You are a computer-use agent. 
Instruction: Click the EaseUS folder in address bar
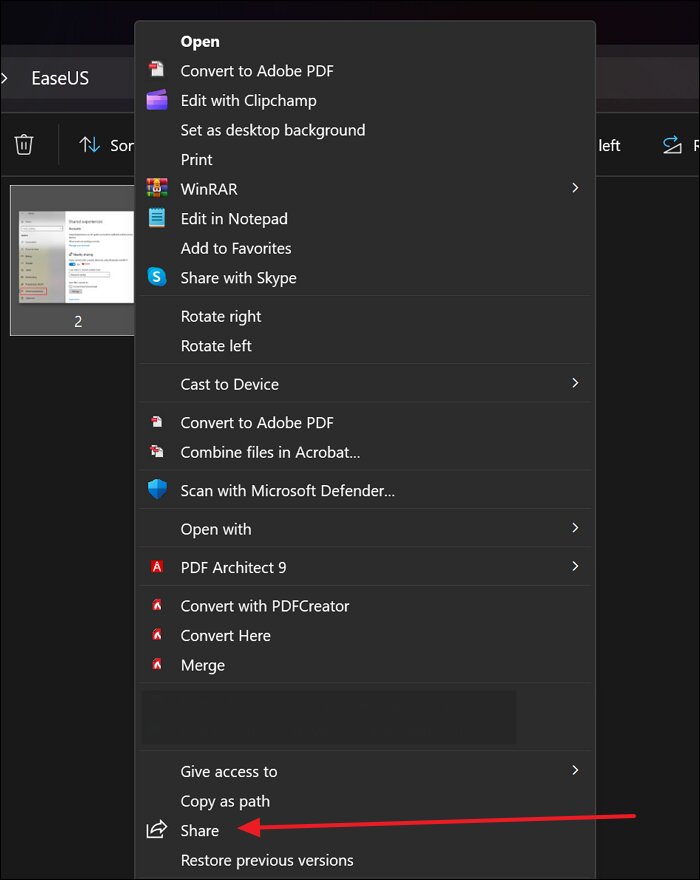tap(60, 77)
